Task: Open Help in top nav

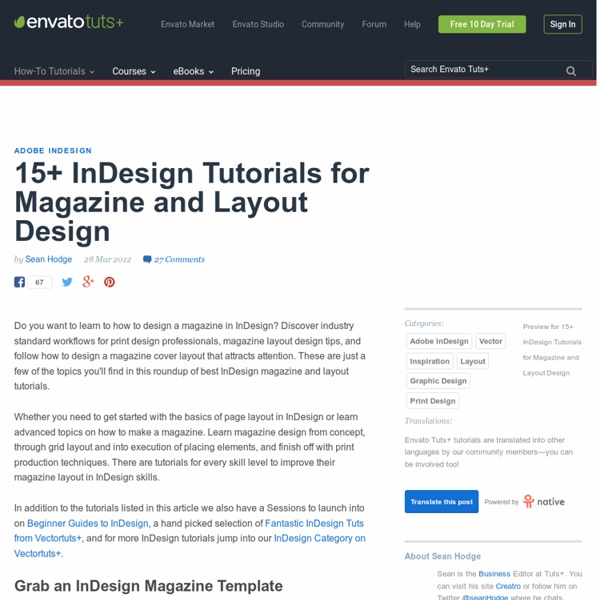Action: (412, 24)
